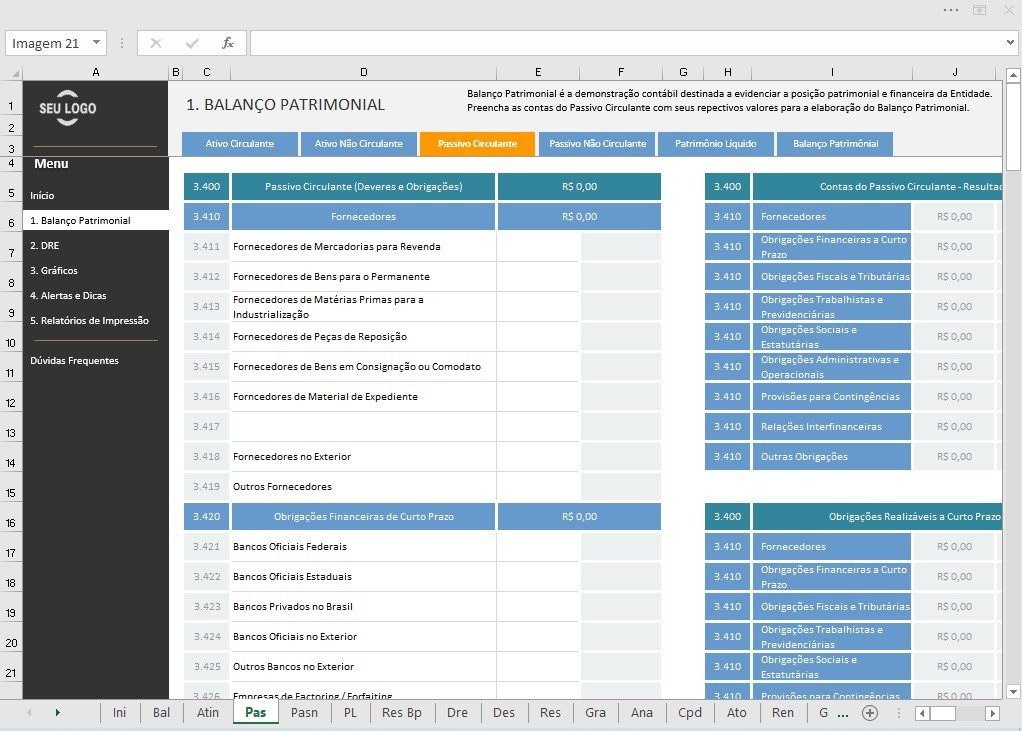This screenshot has height=731, width=1022.
Task: Click 'Fornecedores de Peças de Reposição' row text
Action: click(x=319, y=337)
